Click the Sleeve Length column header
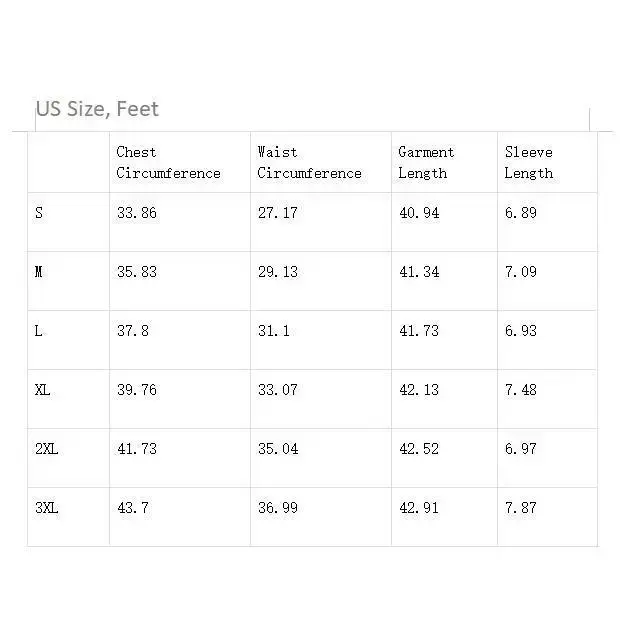644x644 pixels. [529, 163]
